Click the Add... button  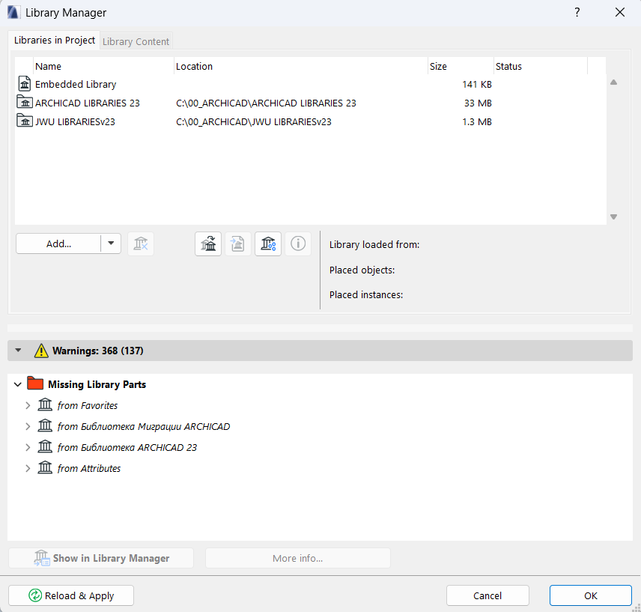point(58,244)
